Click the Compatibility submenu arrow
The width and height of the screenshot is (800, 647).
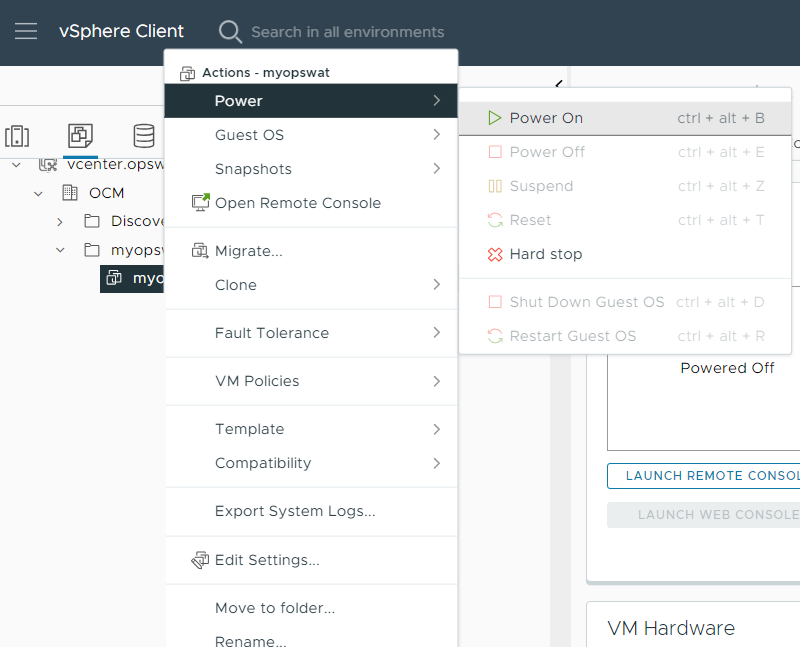coord(436,463)
